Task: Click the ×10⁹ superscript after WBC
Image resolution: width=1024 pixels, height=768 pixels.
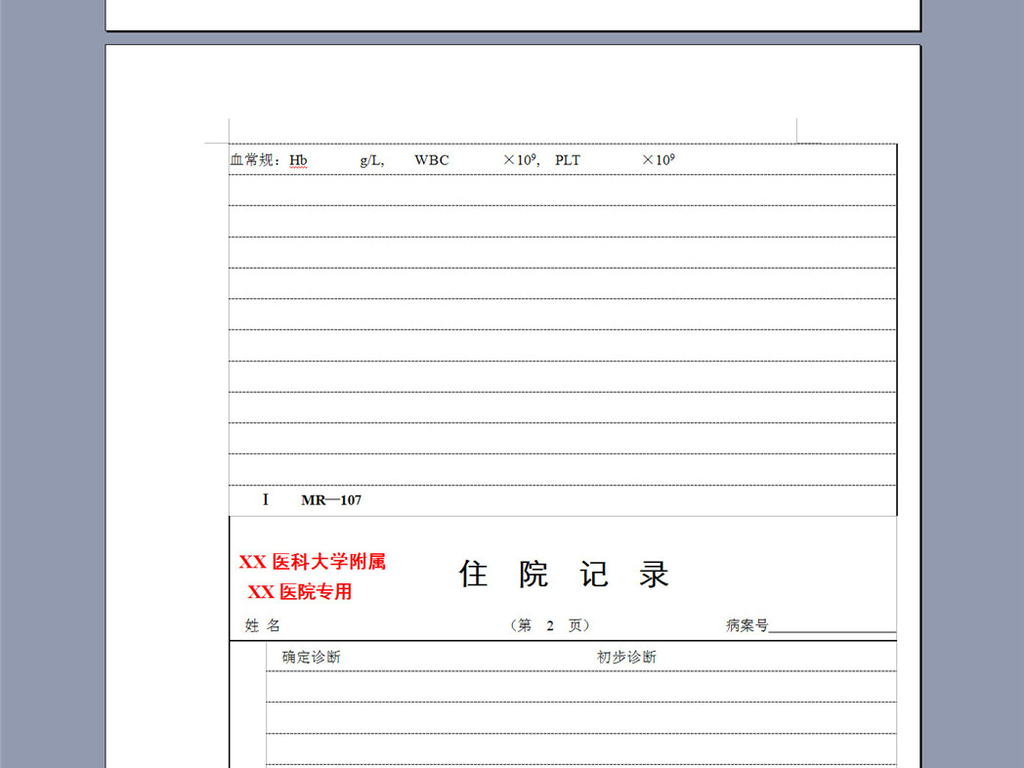Action: point(519,158)
